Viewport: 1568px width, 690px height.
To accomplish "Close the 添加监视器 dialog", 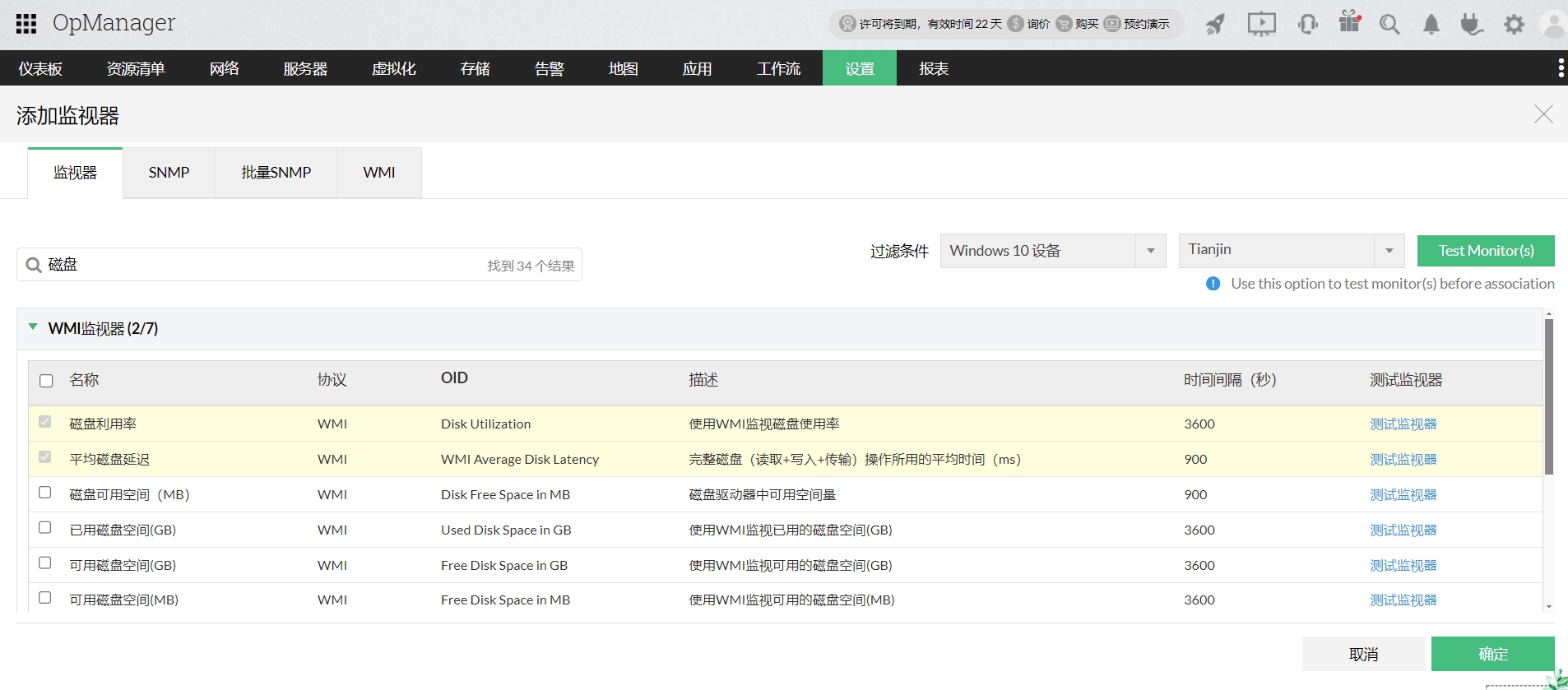I will pyautogui.click(x=1543, y=114).
